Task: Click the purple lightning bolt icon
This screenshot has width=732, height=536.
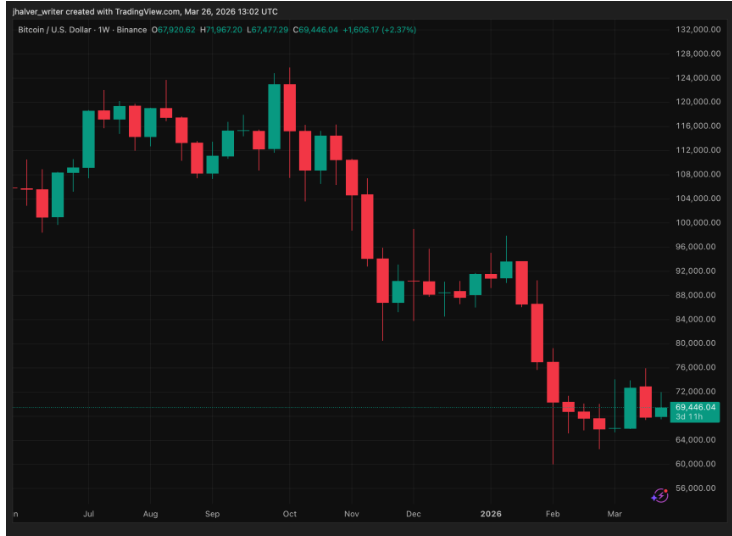Action: [660, 495]
